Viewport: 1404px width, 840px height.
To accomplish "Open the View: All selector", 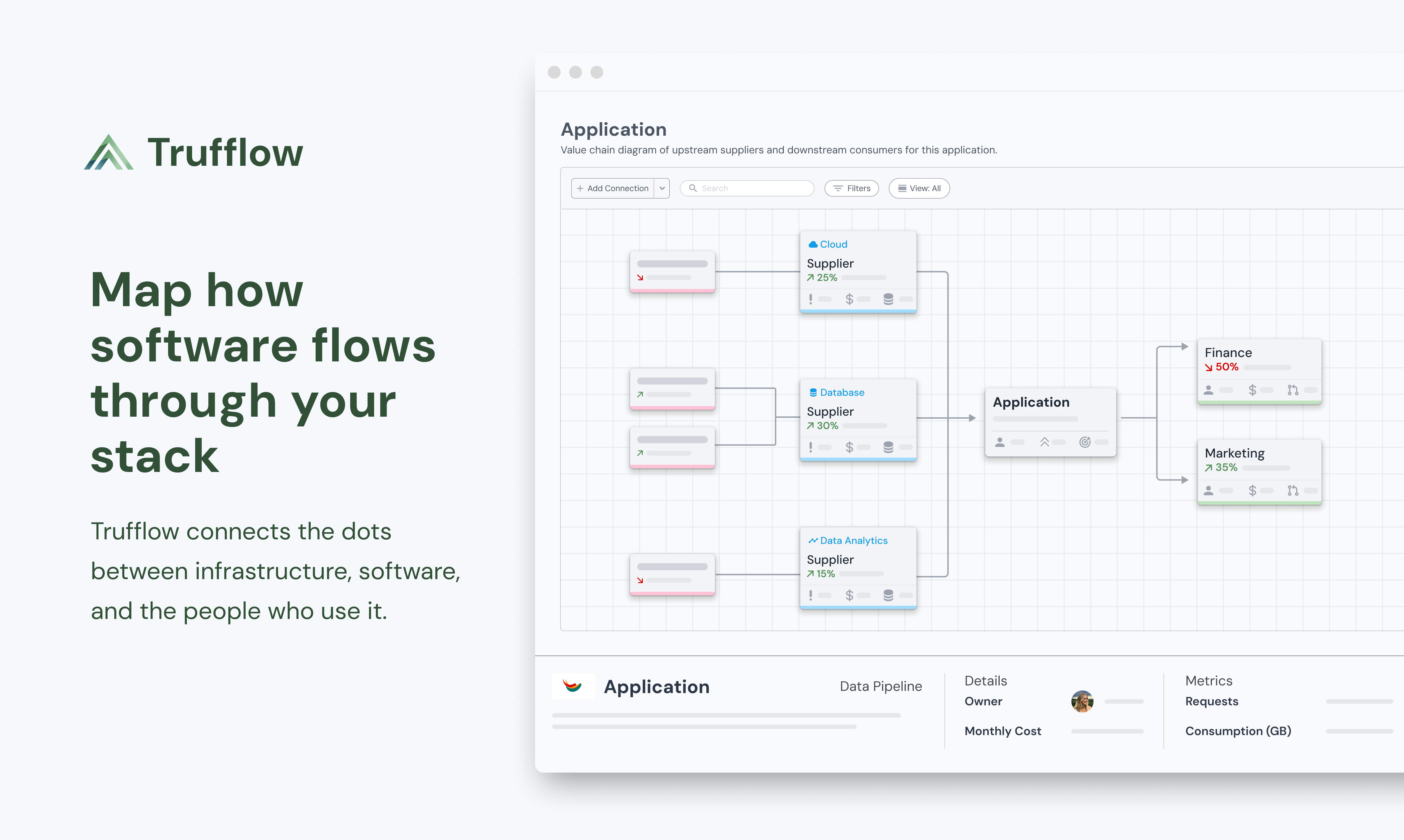I will pyautogui.click(x=919, y=188).
